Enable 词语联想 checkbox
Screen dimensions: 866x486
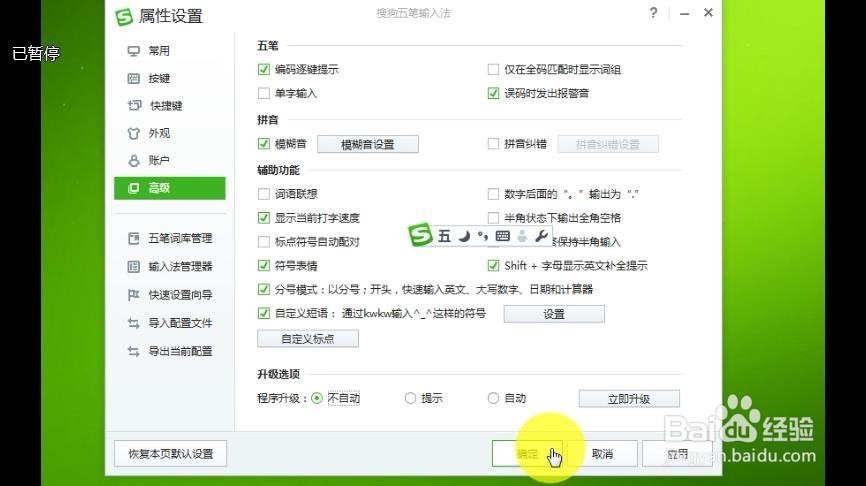pos(263,194)
